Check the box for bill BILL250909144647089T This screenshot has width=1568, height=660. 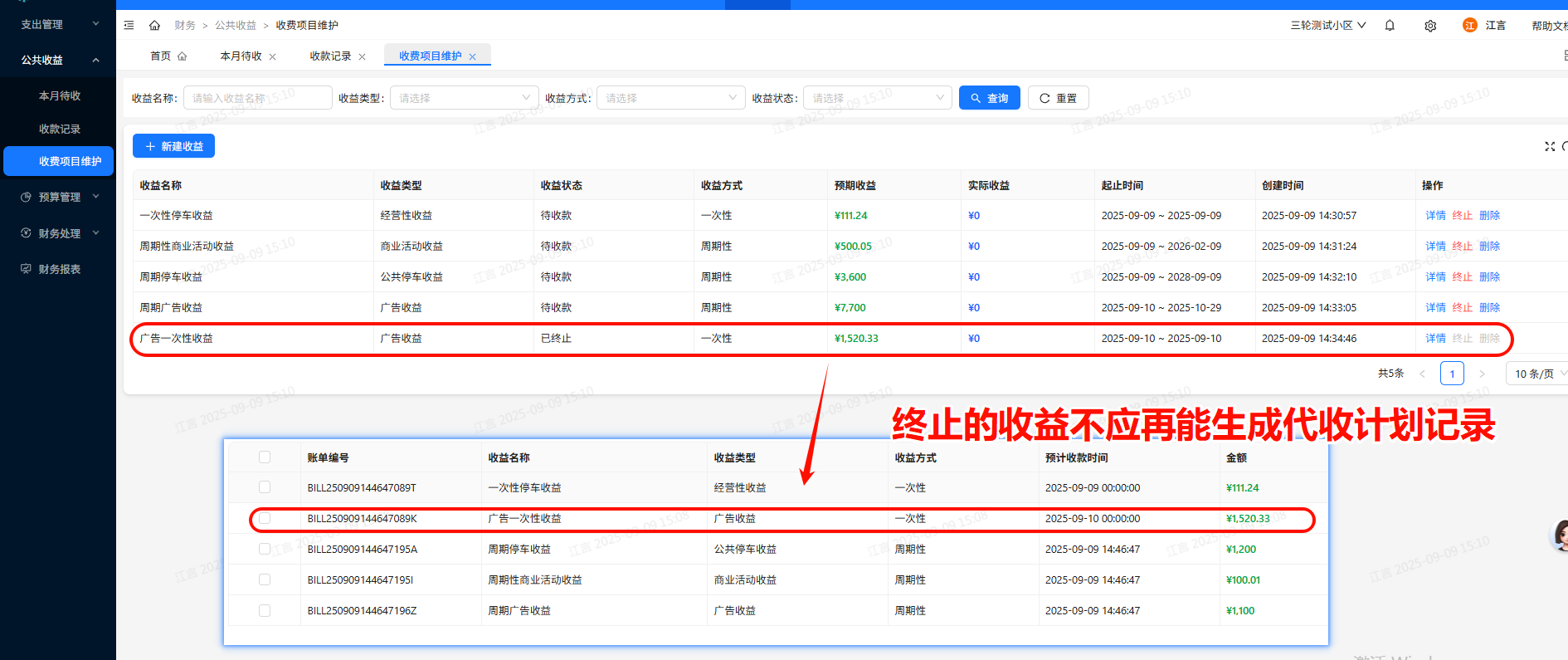(x=265, y=487)
